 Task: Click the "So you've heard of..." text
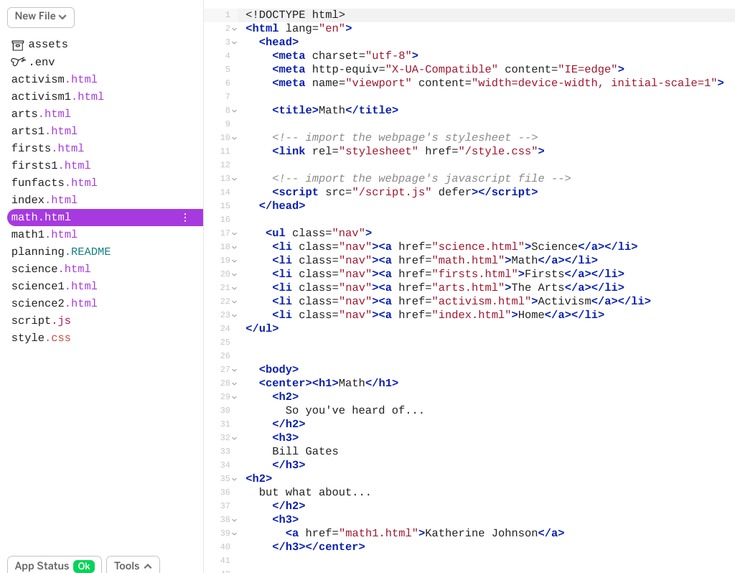pos(354,410)
